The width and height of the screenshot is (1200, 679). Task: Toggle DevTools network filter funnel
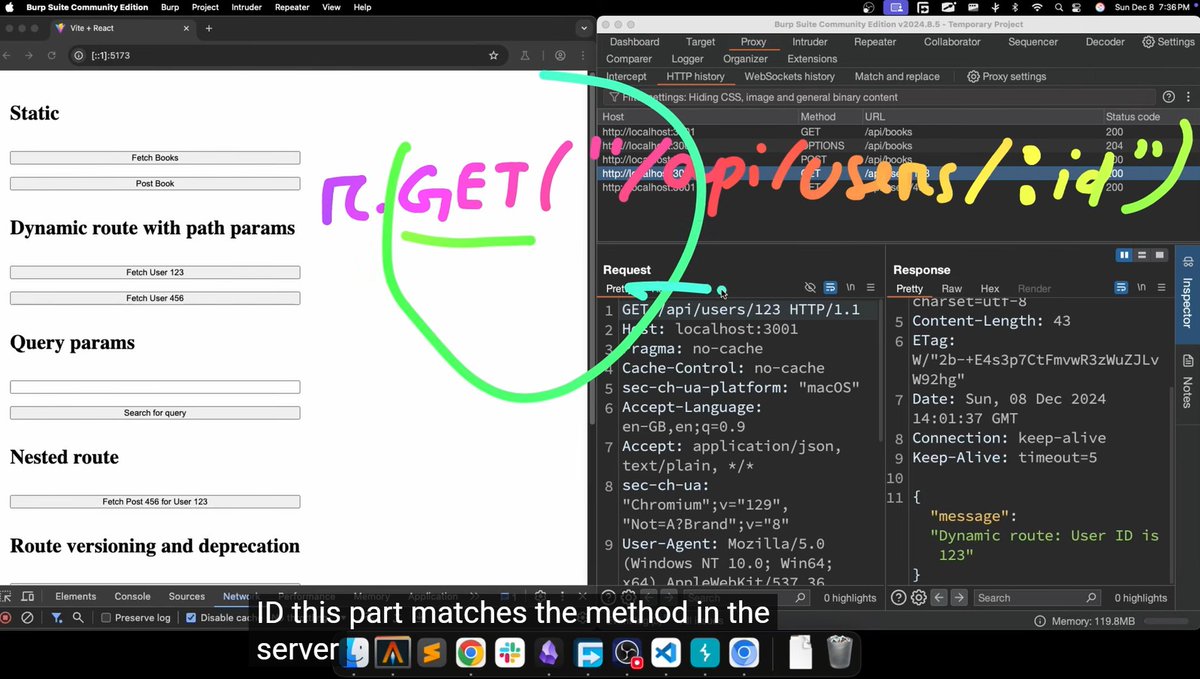point(57,618)
